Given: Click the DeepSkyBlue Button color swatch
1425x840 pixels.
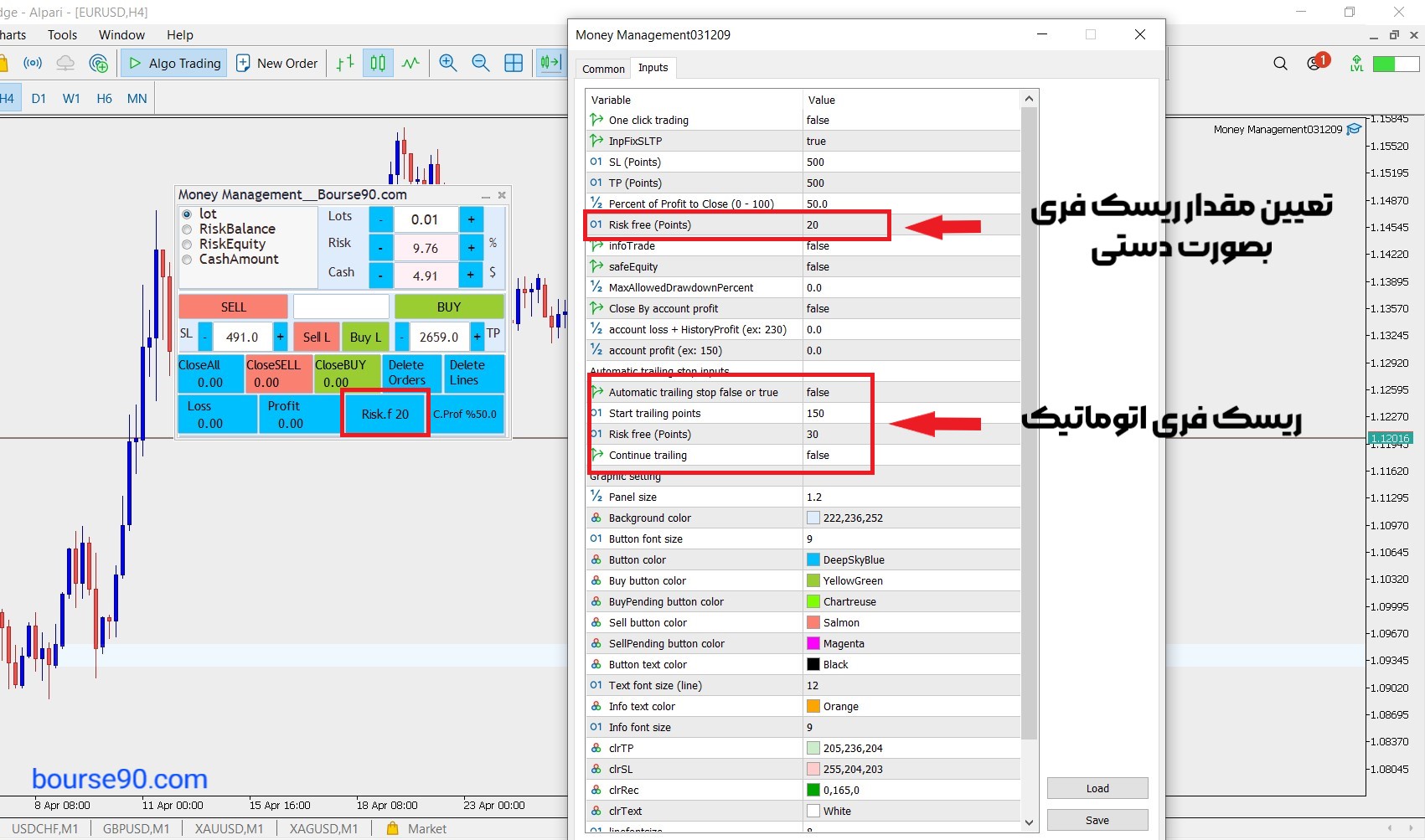Looking at the screenshot, I should tap(813, 559).
